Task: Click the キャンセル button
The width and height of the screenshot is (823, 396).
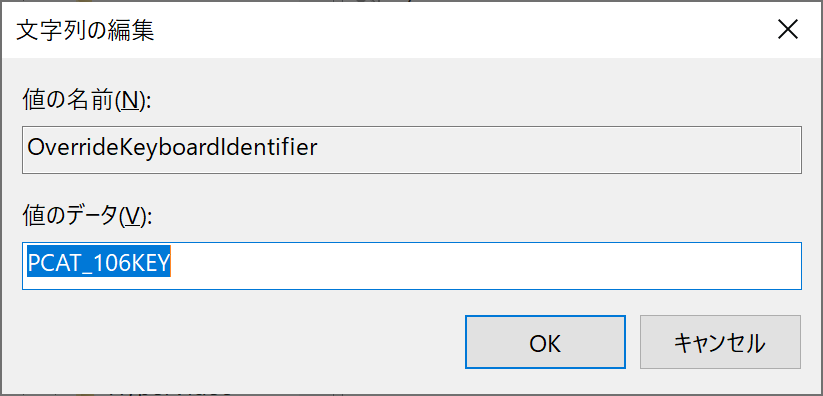Action: click(720, 342)
